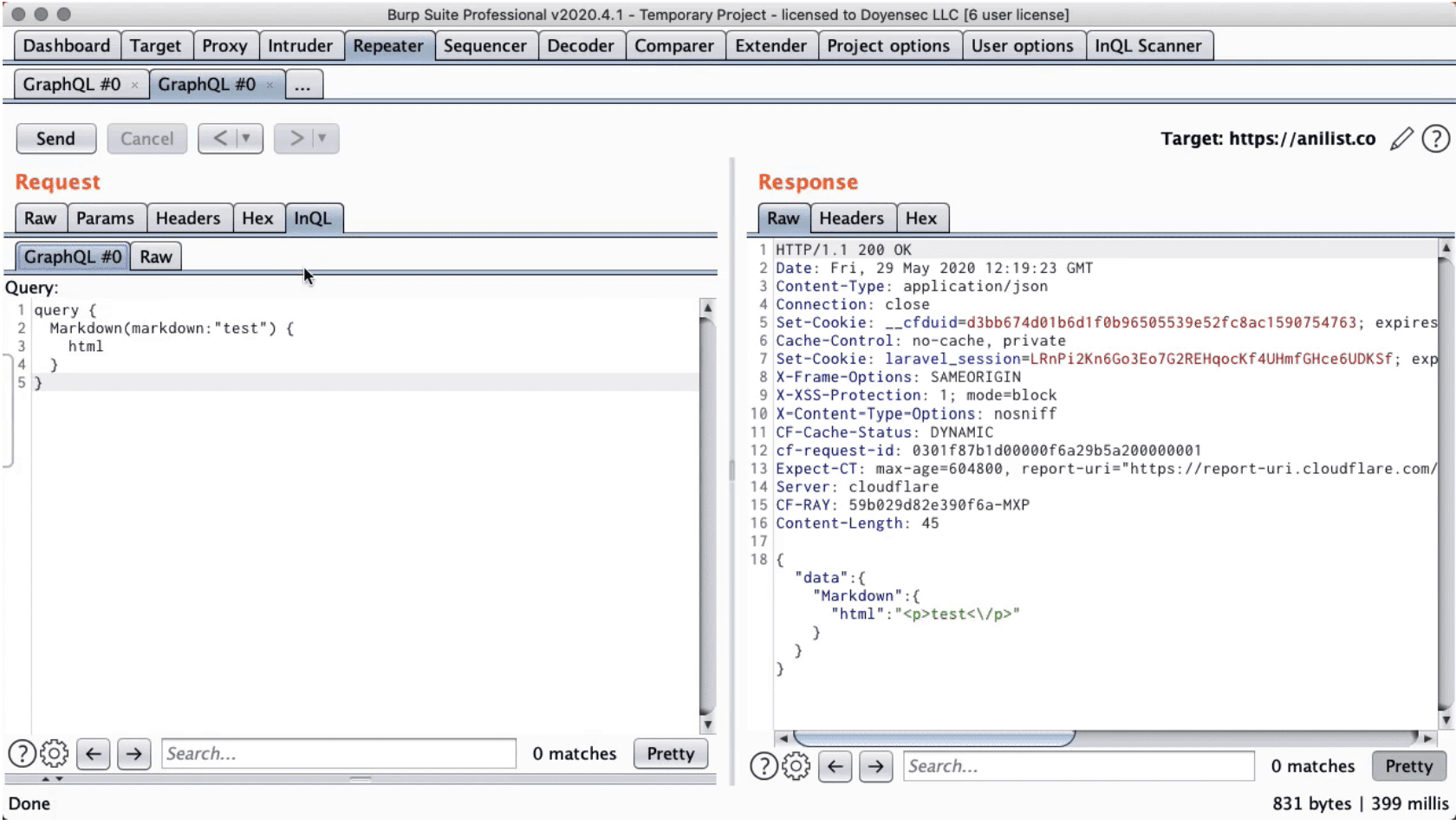
Task: Open the forward history dropdown arrow
Action: [323, 139]
